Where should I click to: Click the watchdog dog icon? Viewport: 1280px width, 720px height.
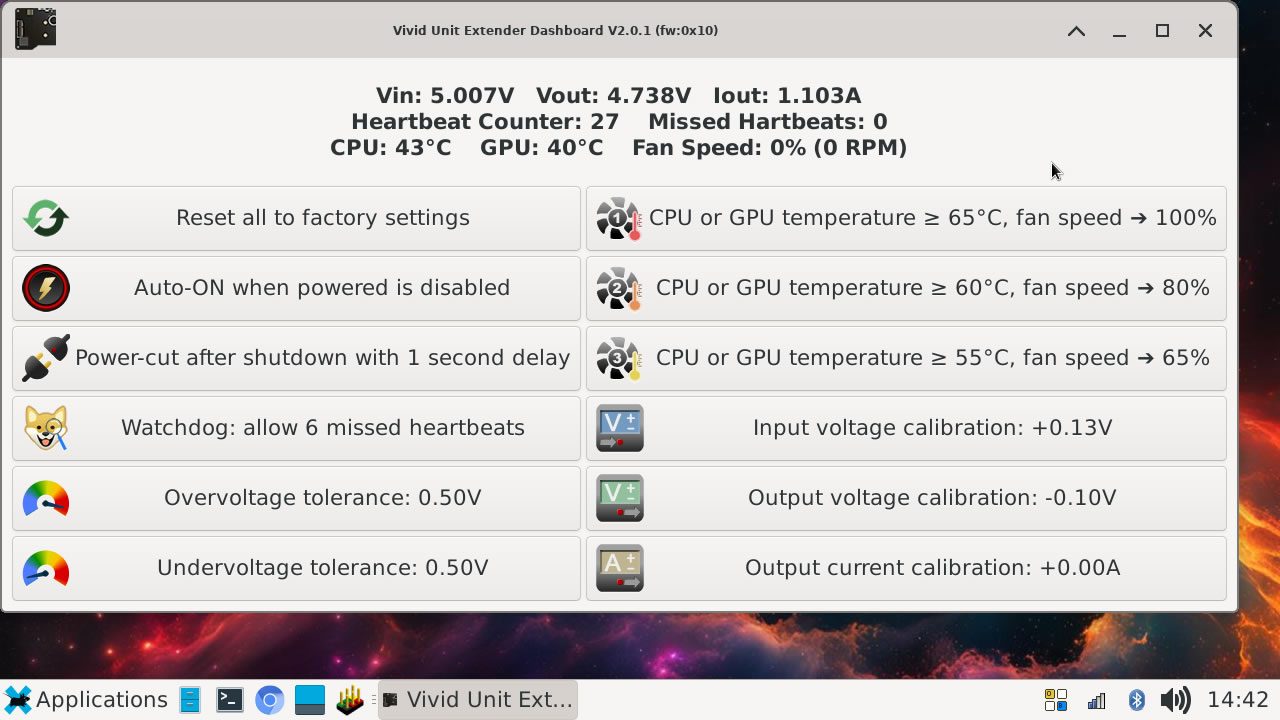(x=46, y=428)
